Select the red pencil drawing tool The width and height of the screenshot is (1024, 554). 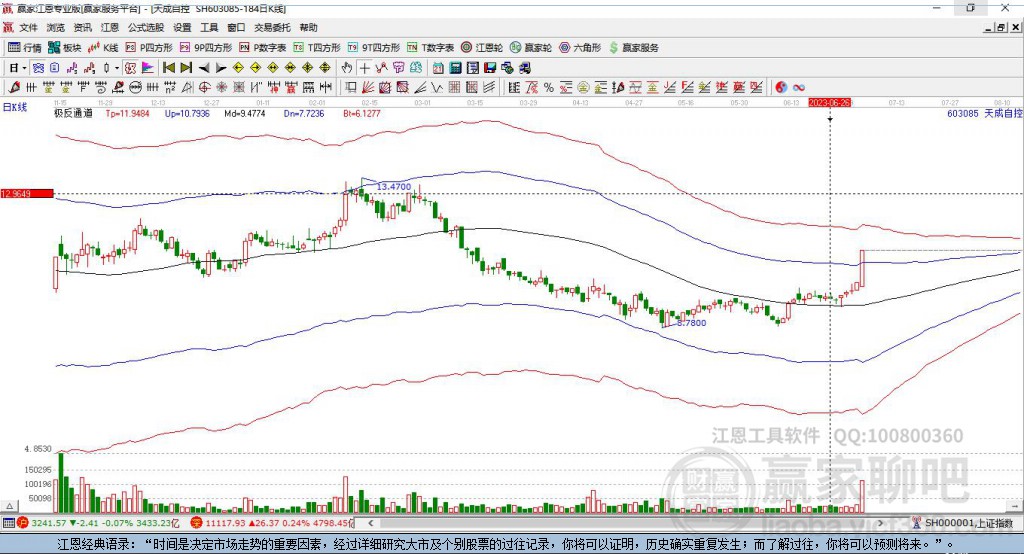point(14,88)
